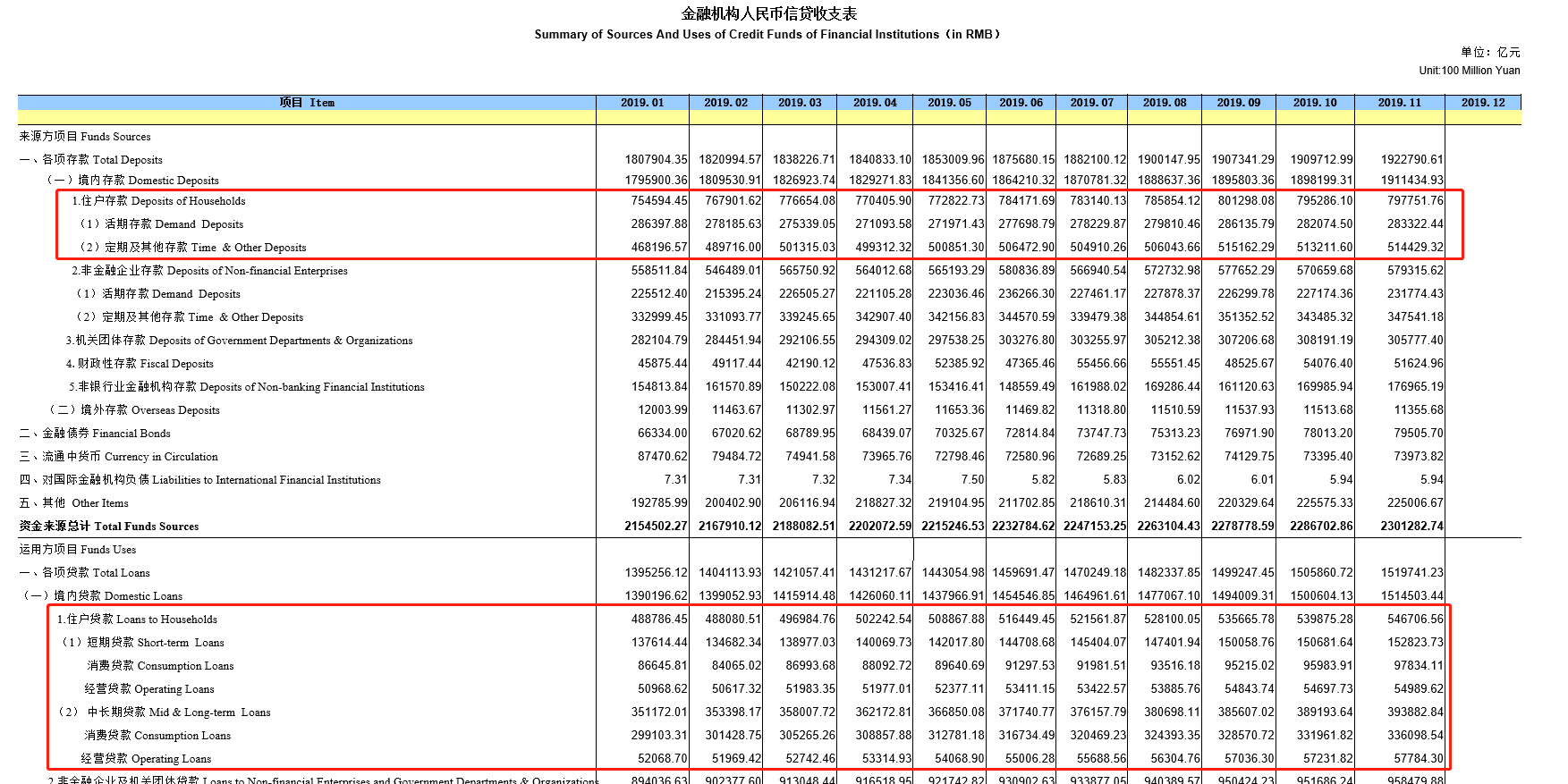Screen dimensions: 1568x784
Task: Click the "2019.09" column header
Action: click(x=1238, y=103)
